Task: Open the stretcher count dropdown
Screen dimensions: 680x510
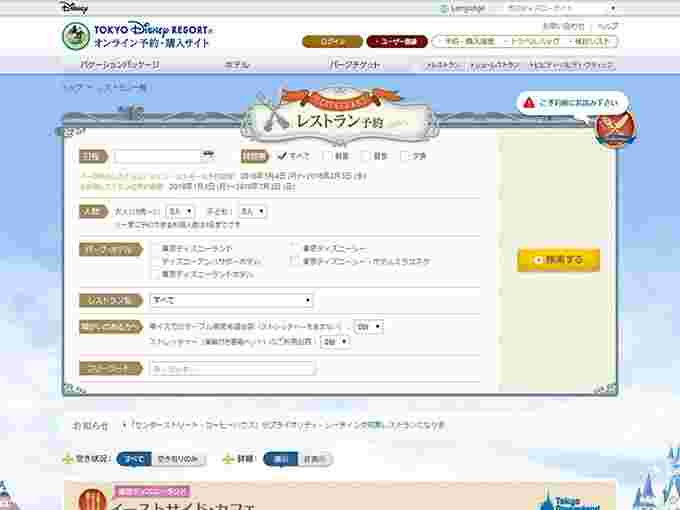Action: point(335,342)
